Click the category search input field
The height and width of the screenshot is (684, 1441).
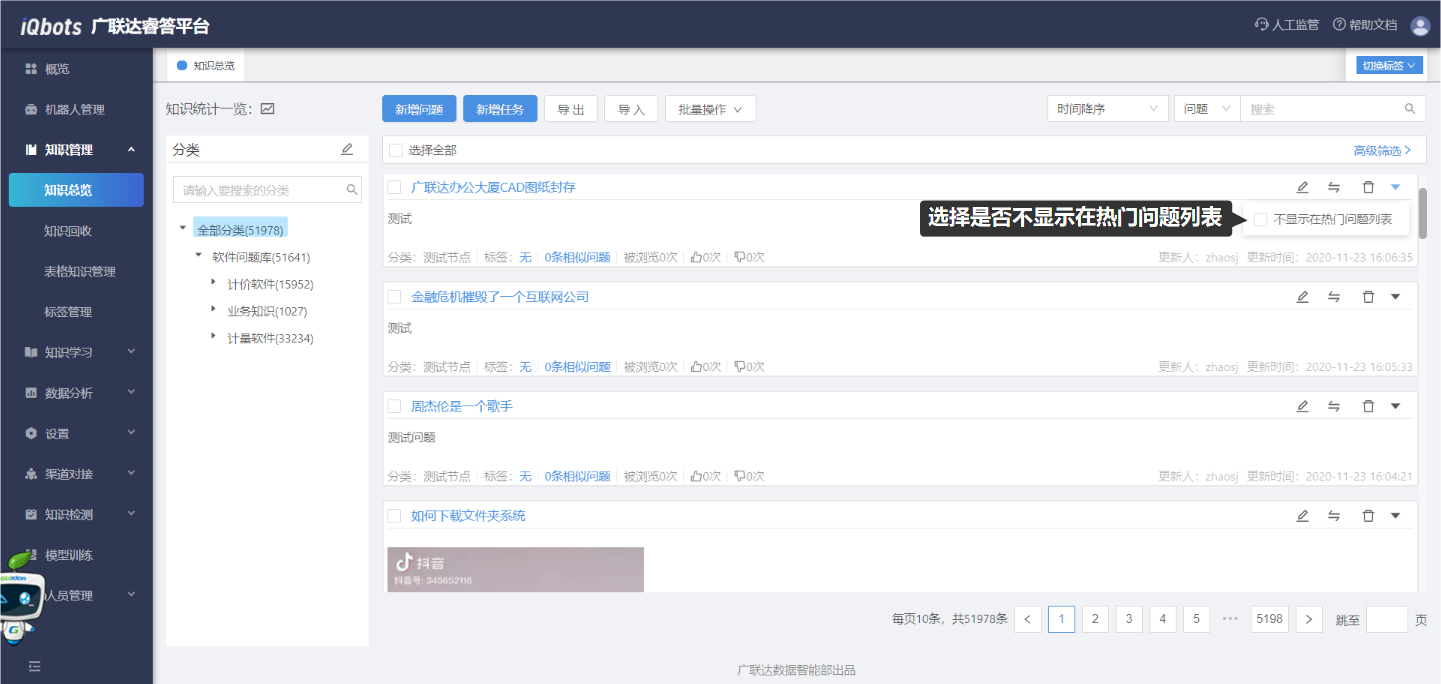point(262,189)
